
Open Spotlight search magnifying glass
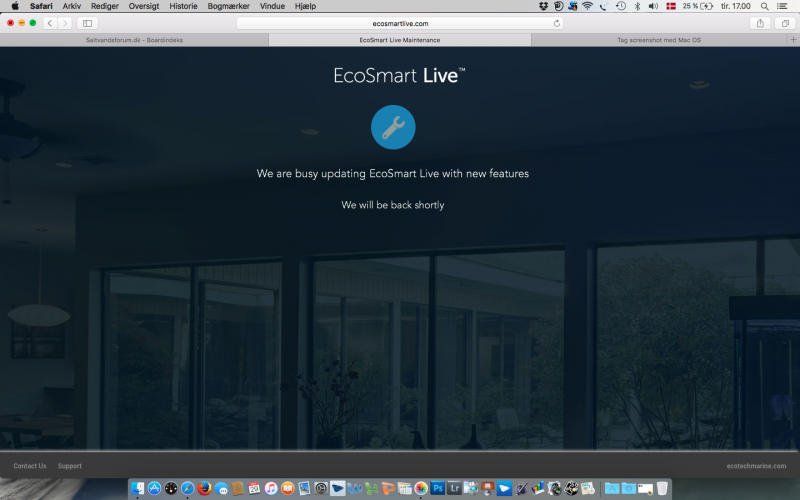pyautogui.click(x=765, y=6)
